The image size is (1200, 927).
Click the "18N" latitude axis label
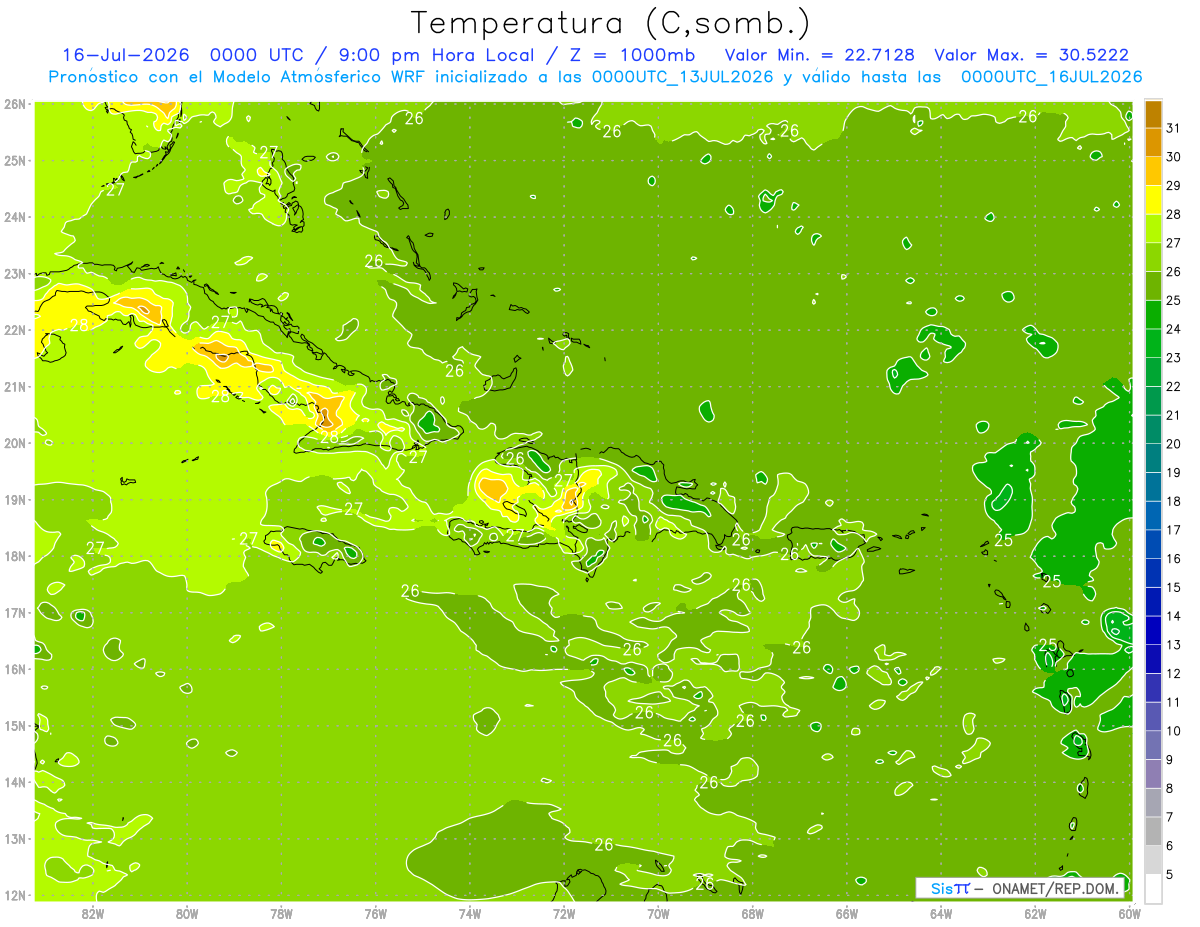(15, 556)
